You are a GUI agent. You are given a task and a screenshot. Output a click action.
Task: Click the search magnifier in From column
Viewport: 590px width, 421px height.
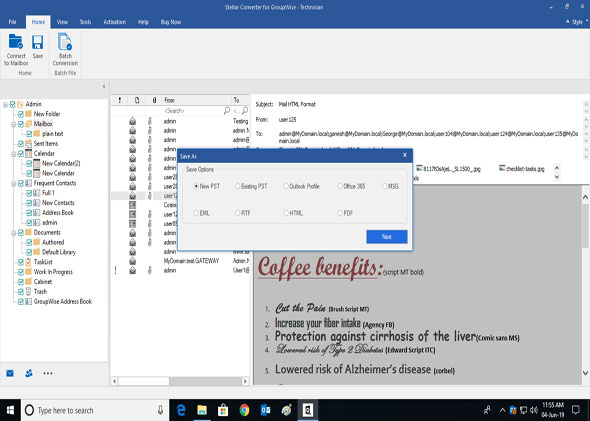[227, 111]
